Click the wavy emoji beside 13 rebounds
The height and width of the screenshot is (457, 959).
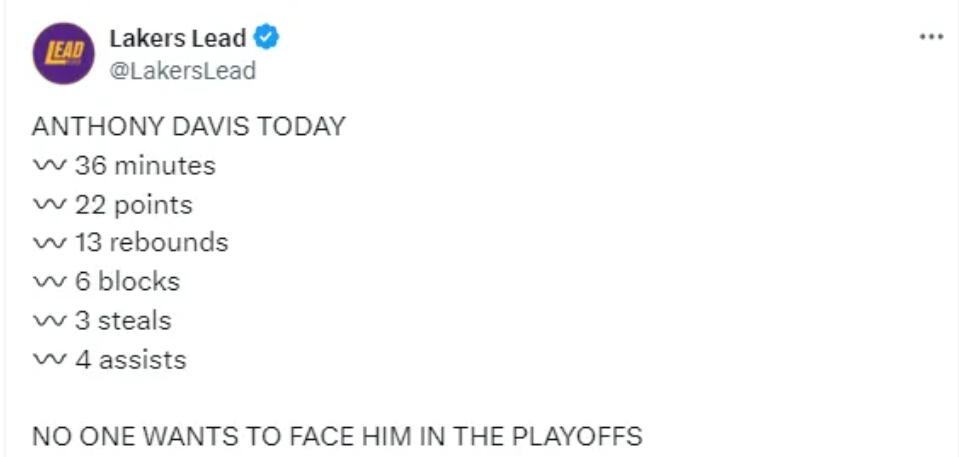pos(50,243)
